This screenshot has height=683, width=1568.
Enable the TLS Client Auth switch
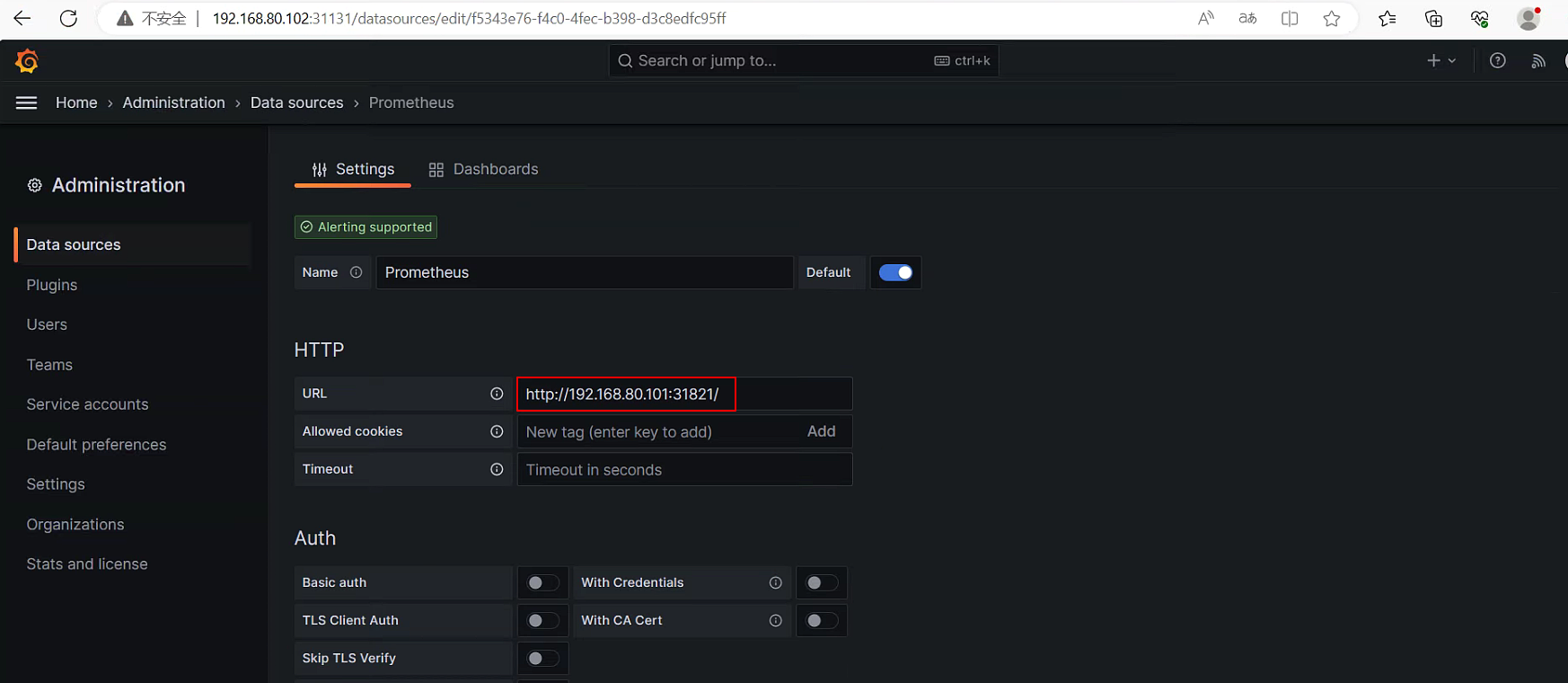coord(542,620)
